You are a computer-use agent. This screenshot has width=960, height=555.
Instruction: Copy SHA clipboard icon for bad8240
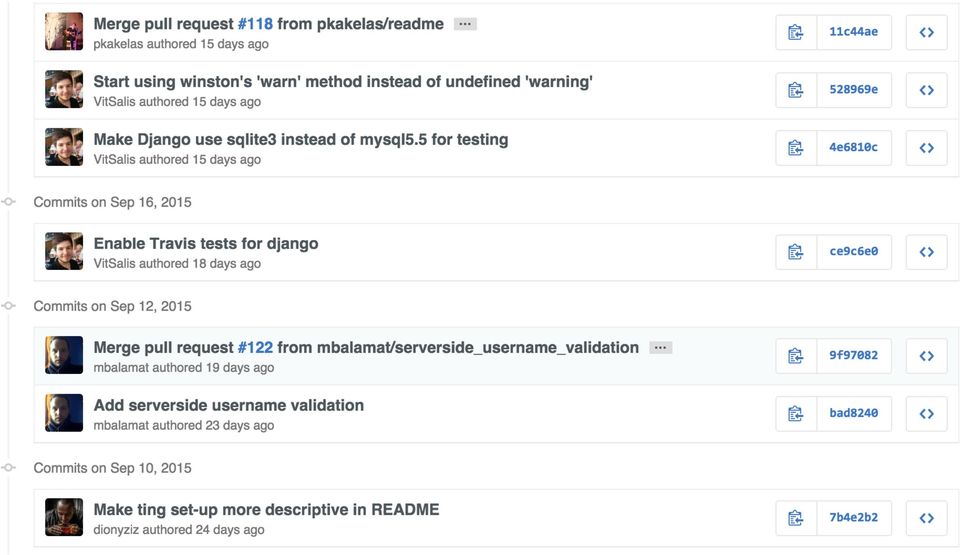click(x=796, y=413)
